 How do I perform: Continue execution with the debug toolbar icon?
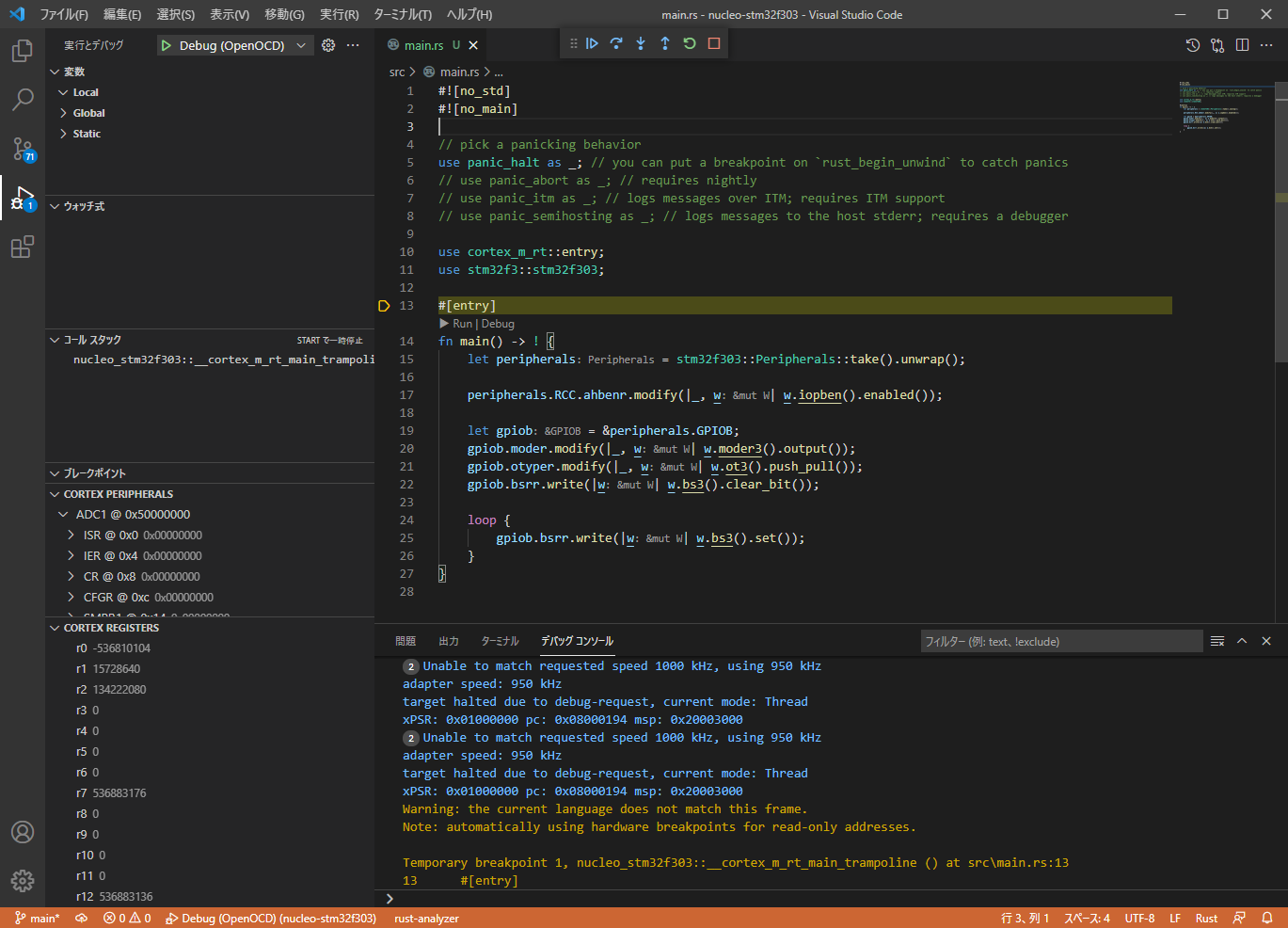[592, 42]
